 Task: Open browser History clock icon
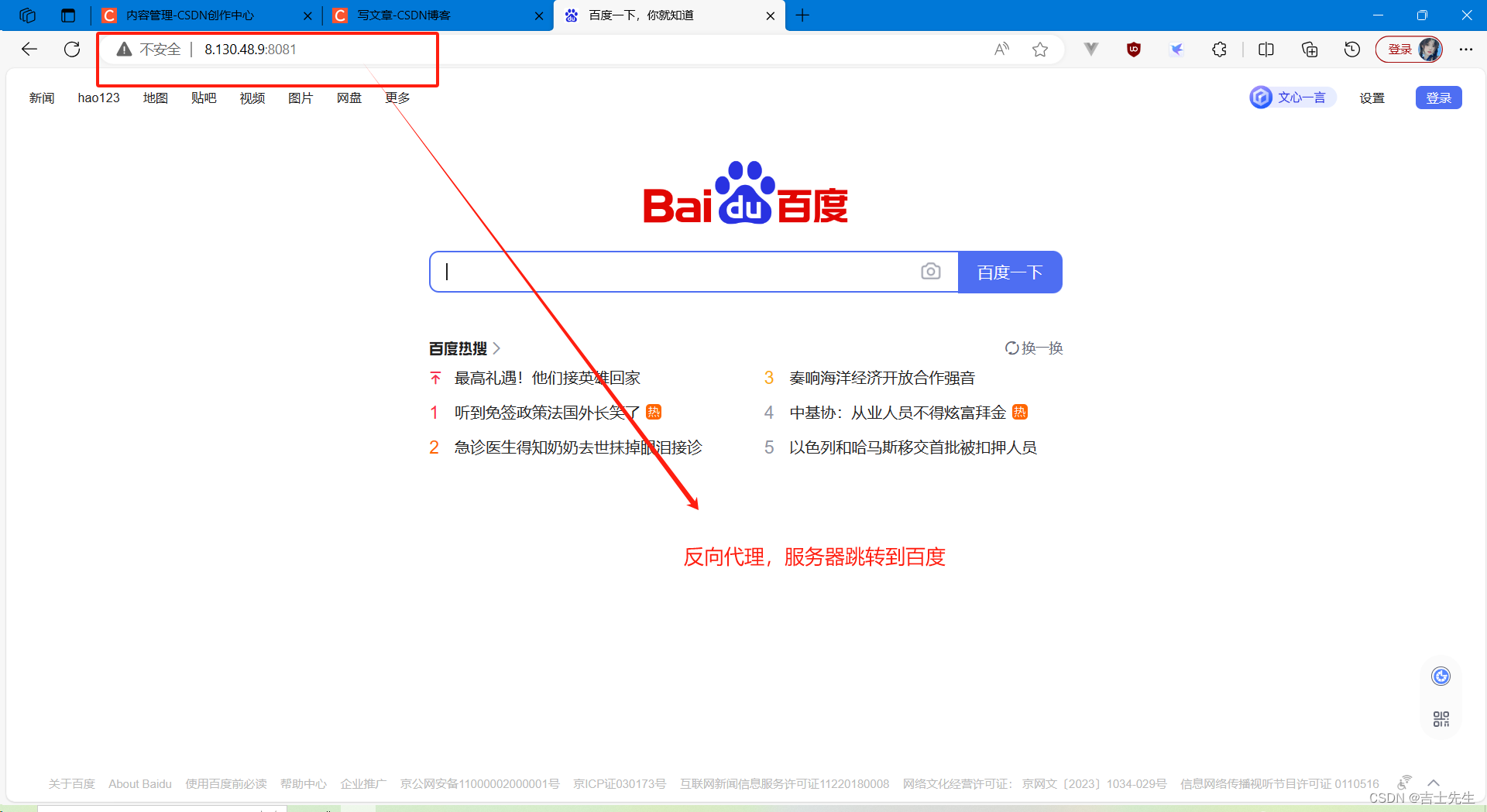coord(1352,50)
